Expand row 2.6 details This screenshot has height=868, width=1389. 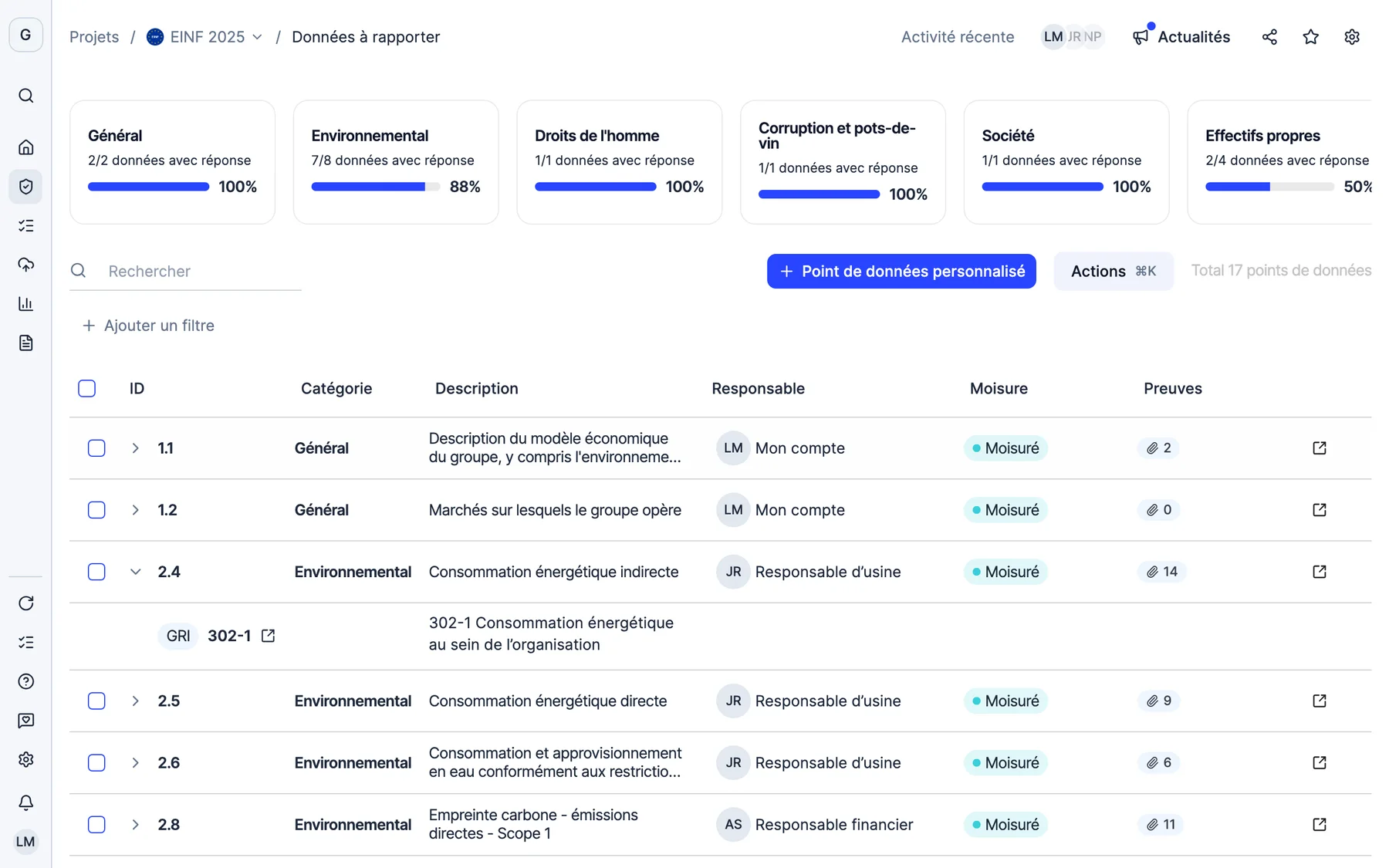click(x=135, y=763)
